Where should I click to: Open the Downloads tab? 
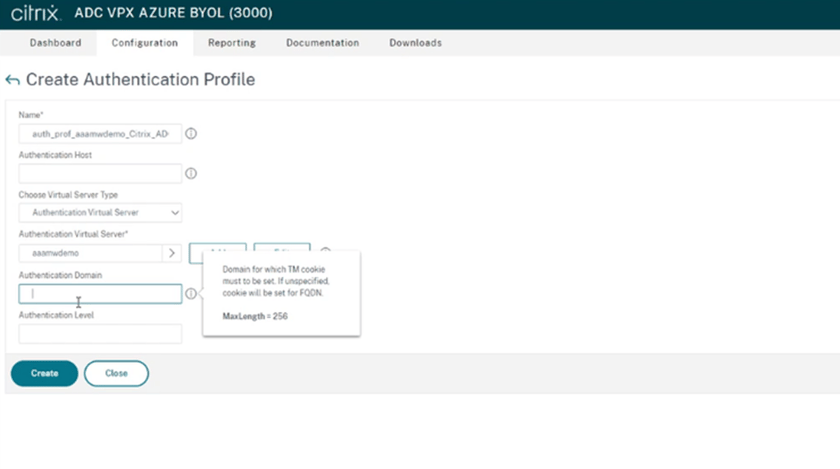pyautogui.click(x=416, y=43)
